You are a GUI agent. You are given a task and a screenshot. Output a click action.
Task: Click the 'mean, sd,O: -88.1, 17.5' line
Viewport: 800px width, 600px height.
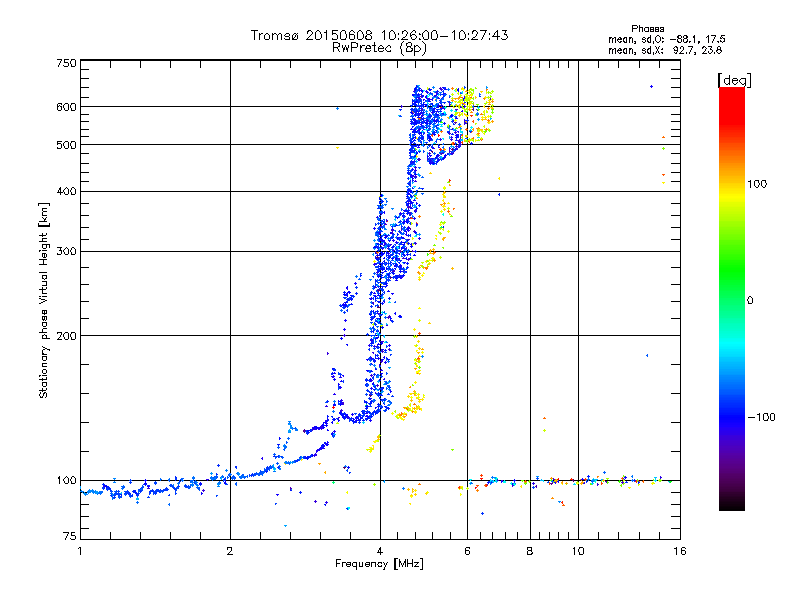pyautogui.click(x=666, y=39)
